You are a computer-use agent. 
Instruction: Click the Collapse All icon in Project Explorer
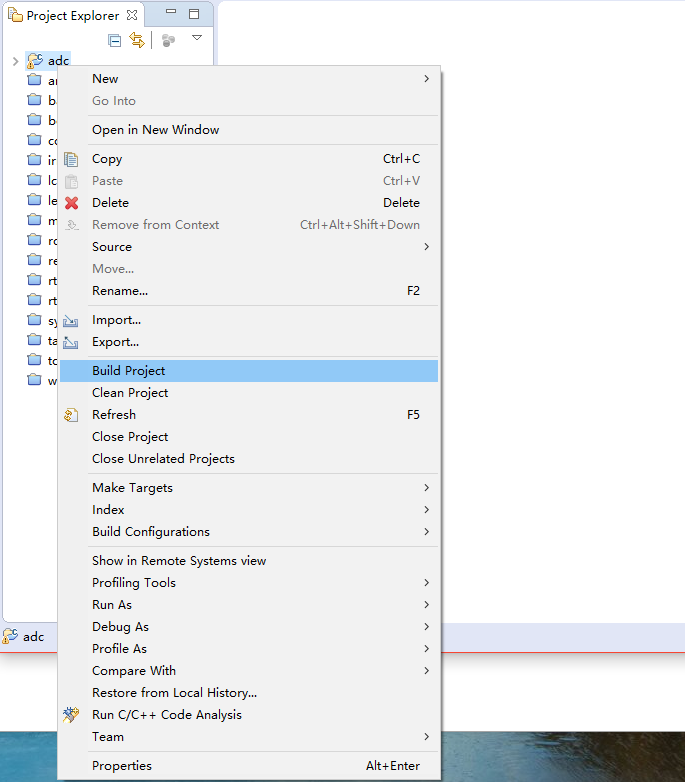tap(115, 40)
